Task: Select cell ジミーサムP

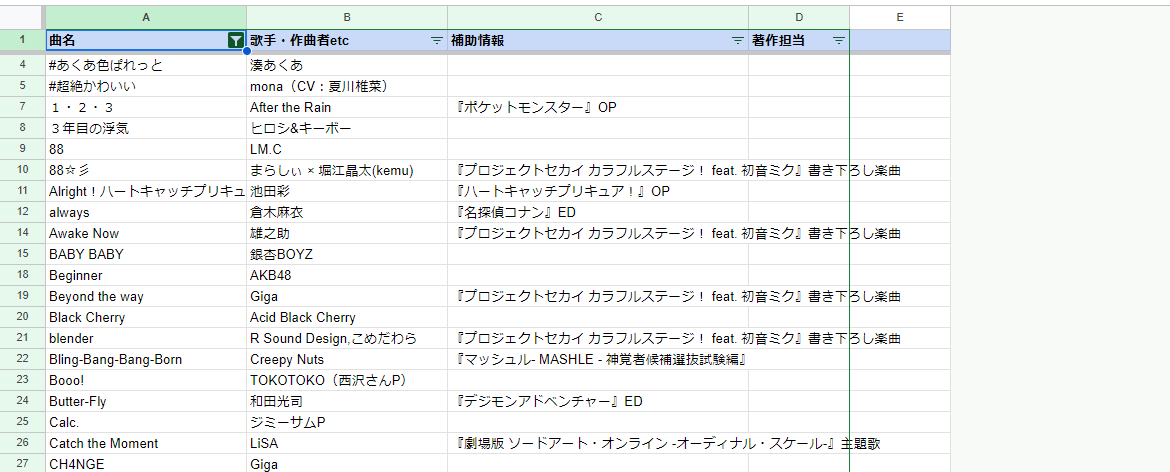Action: point(347,422)
